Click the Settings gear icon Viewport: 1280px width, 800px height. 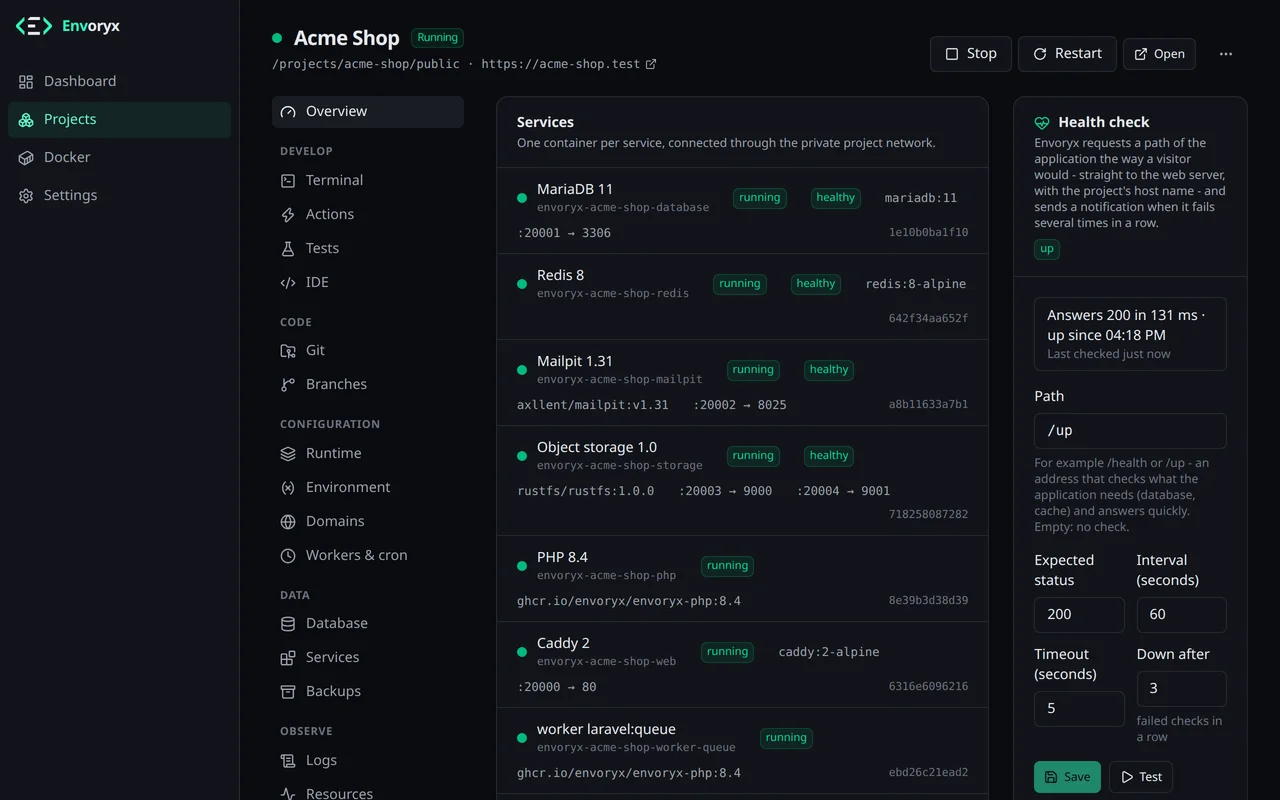pyautogui.click(x=26, y=195)
